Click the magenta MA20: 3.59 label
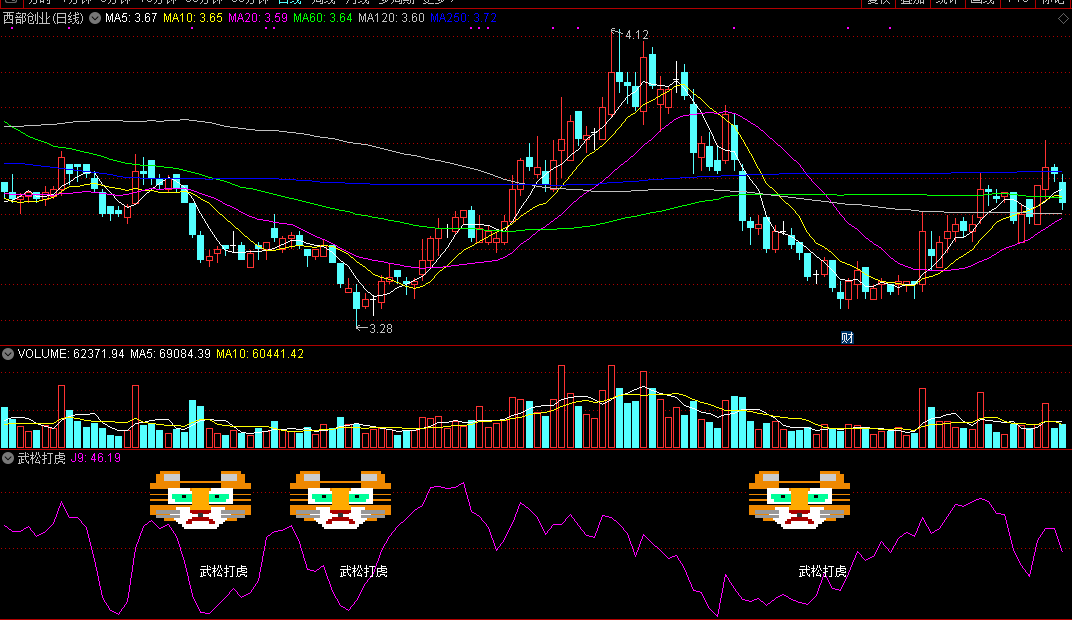This screenshot has width=1072, height=620. tap(258, 18)
